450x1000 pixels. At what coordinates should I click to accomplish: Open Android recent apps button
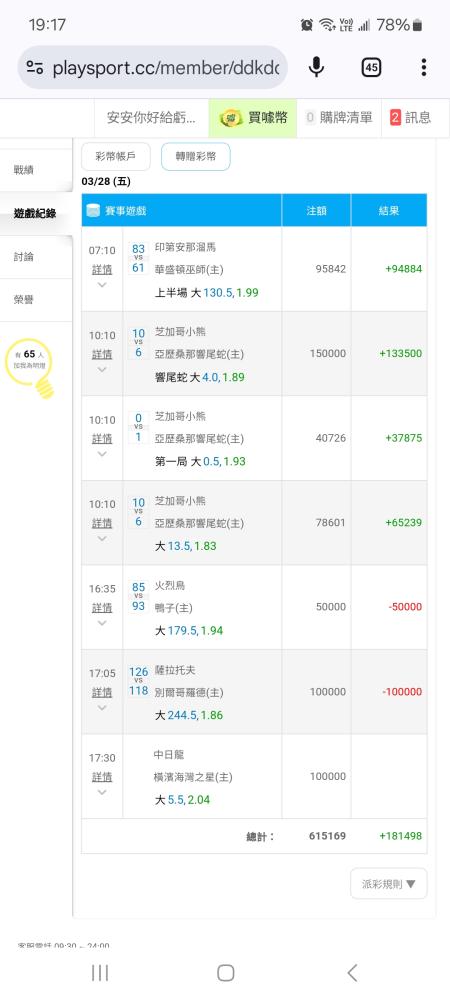pos(100,973)
